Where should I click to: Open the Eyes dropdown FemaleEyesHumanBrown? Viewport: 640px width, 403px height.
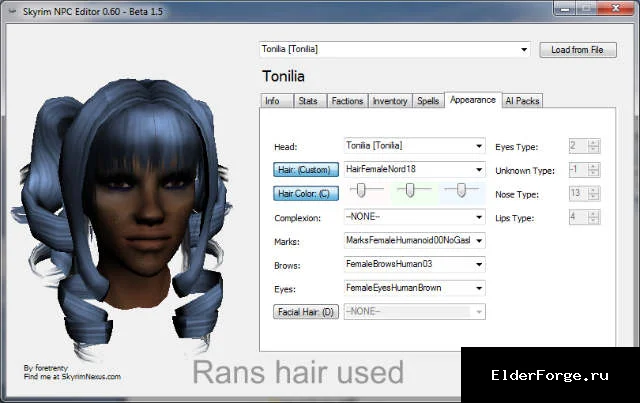479,288
